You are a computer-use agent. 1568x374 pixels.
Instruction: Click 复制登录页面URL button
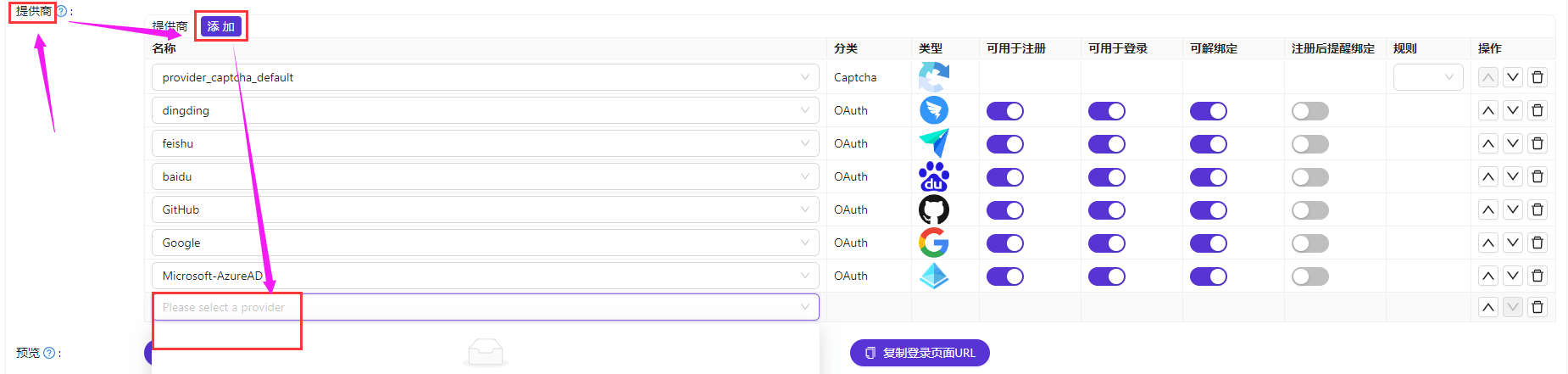[920, 353]
